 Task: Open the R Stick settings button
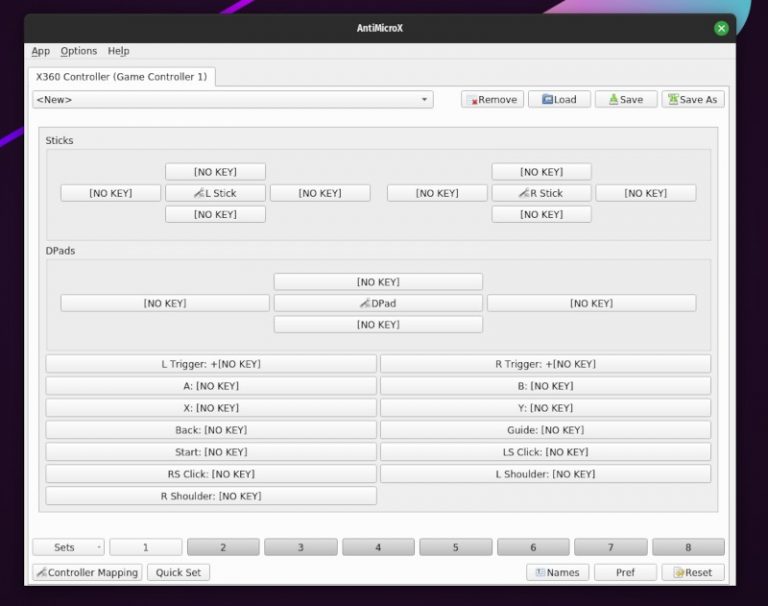tap(542, 193)
